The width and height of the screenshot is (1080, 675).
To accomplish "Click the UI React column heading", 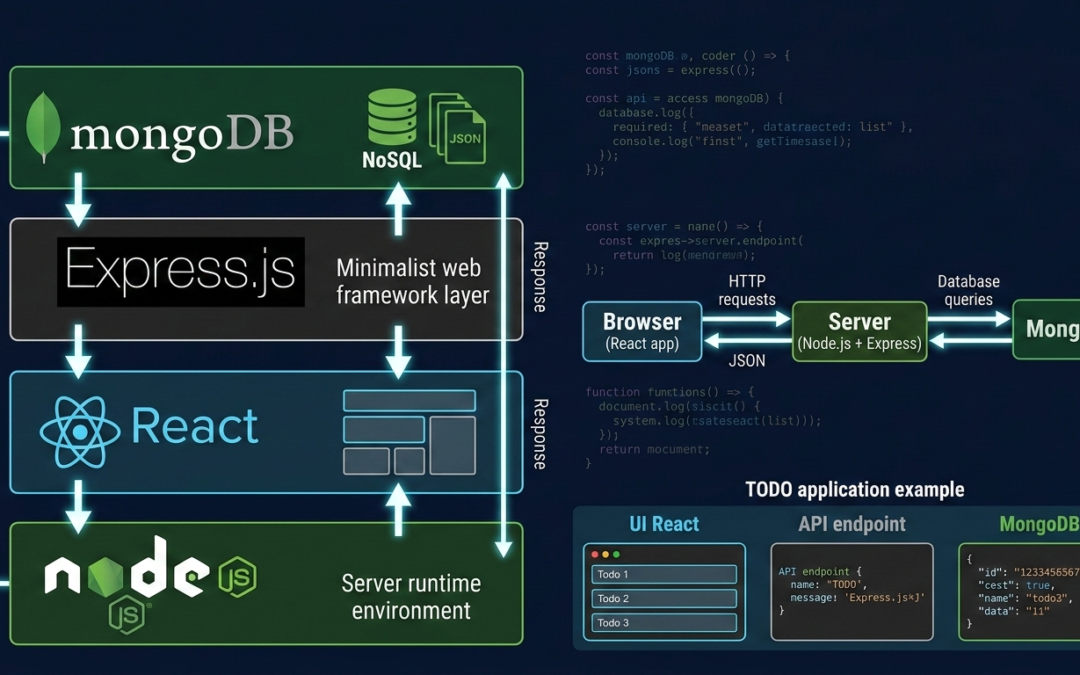I will coord(664,524).
